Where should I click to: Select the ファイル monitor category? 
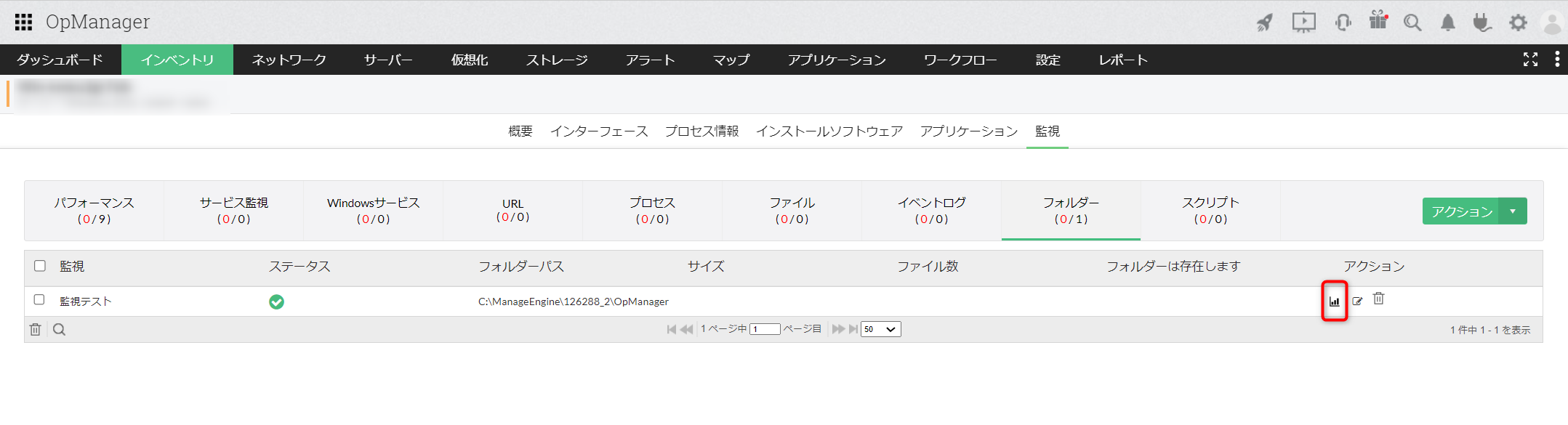coord(792,211)
